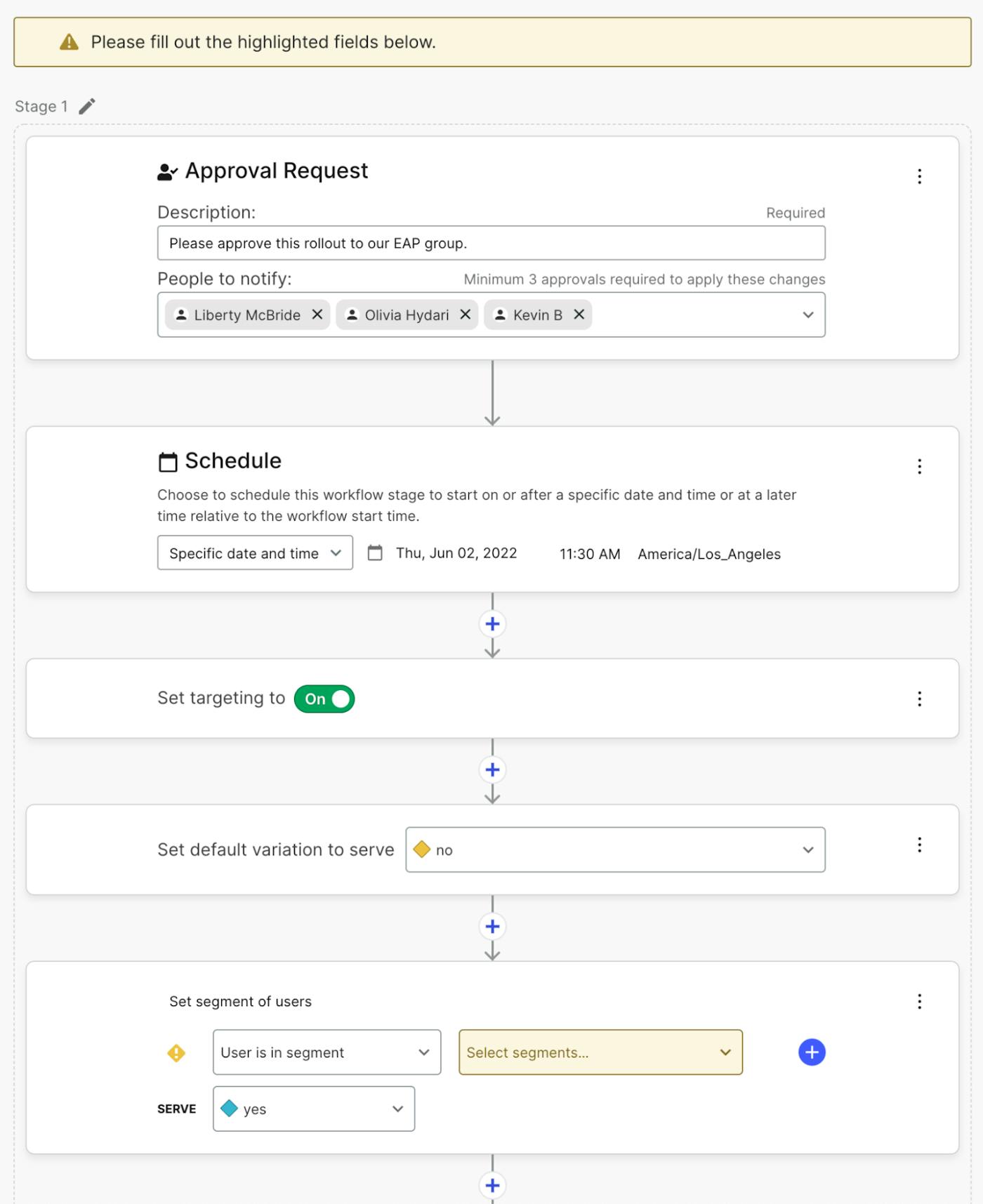Open the Schedule step options menu
This screenshot has height=1204, width=983.
click(x=919, y=467)
